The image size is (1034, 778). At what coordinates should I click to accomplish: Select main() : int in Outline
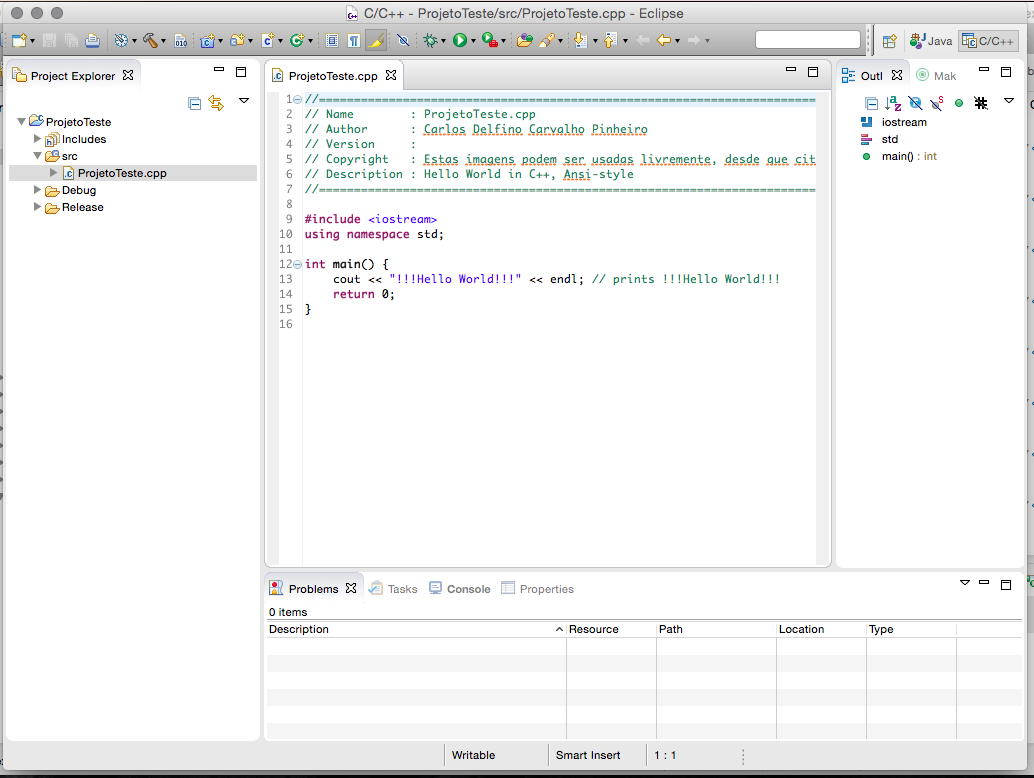coord(909,156)
